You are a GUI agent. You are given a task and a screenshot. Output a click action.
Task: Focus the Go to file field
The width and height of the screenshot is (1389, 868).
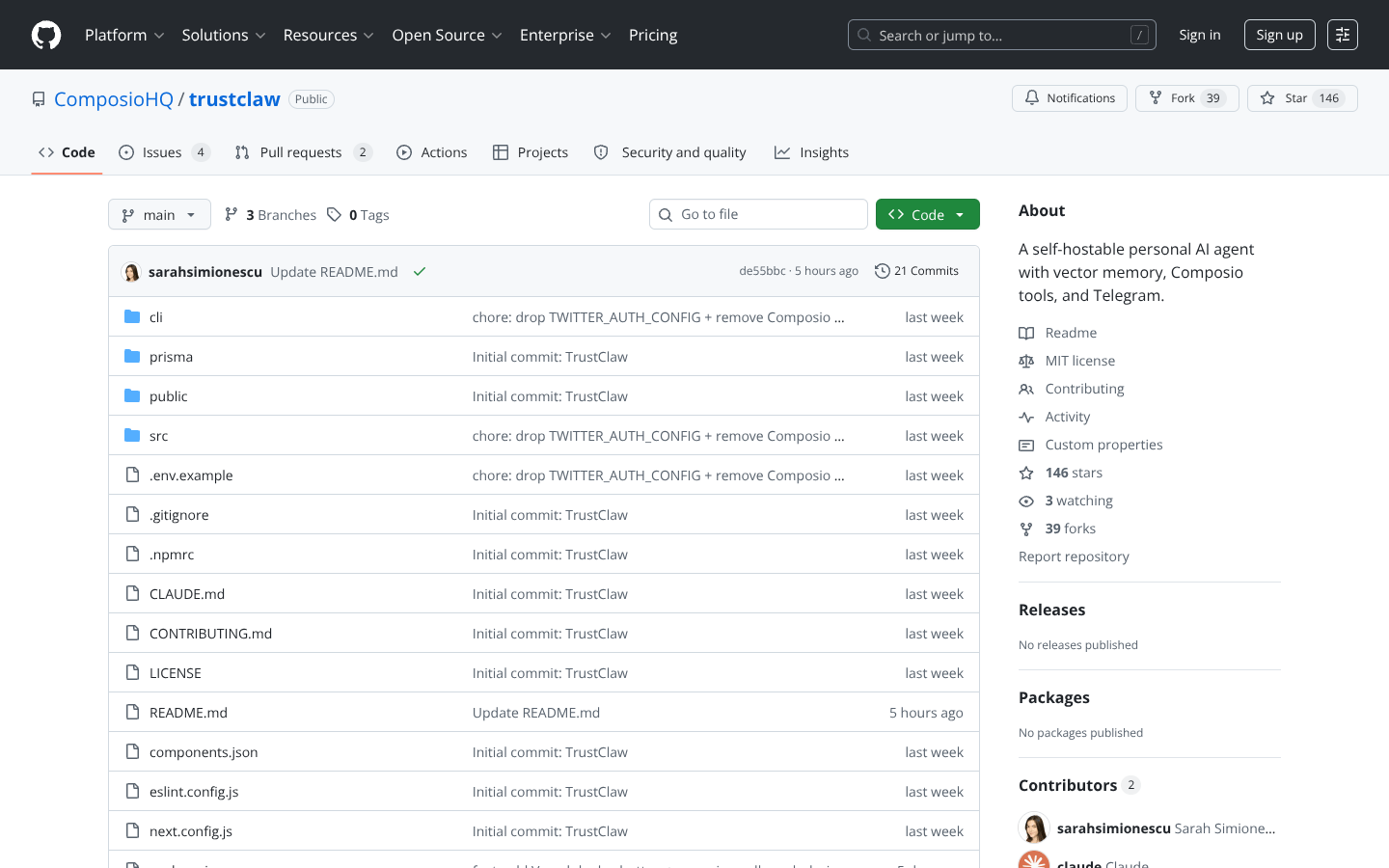pos(758,214)
